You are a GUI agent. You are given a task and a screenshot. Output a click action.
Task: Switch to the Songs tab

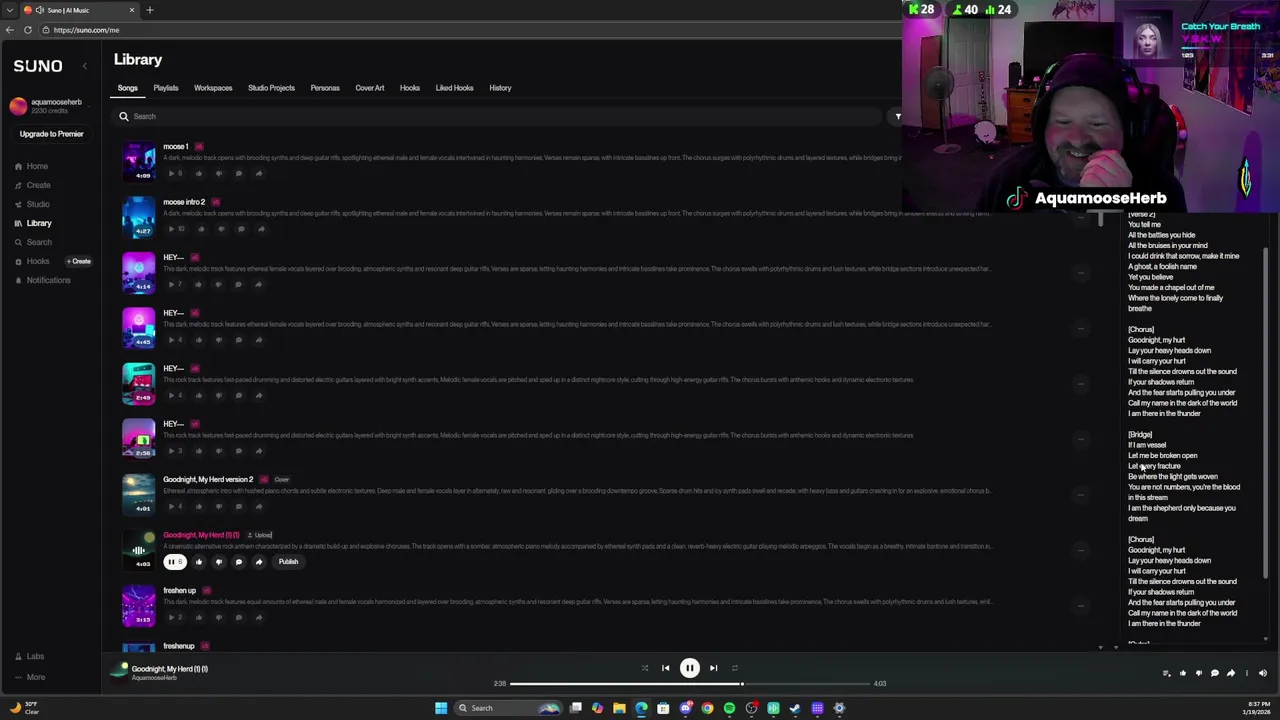coord(128,88)
